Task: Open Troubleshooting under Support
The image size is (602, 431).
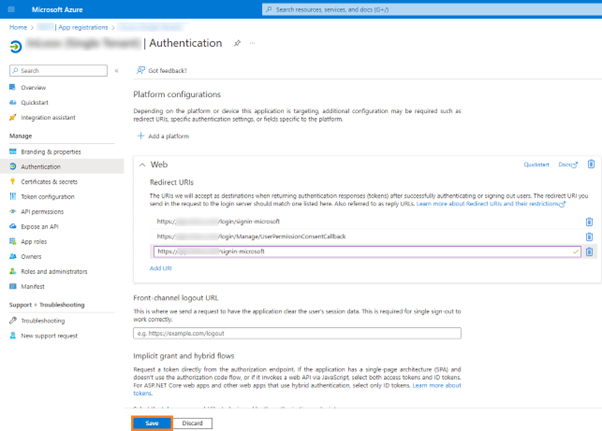Action: (43, 320)
